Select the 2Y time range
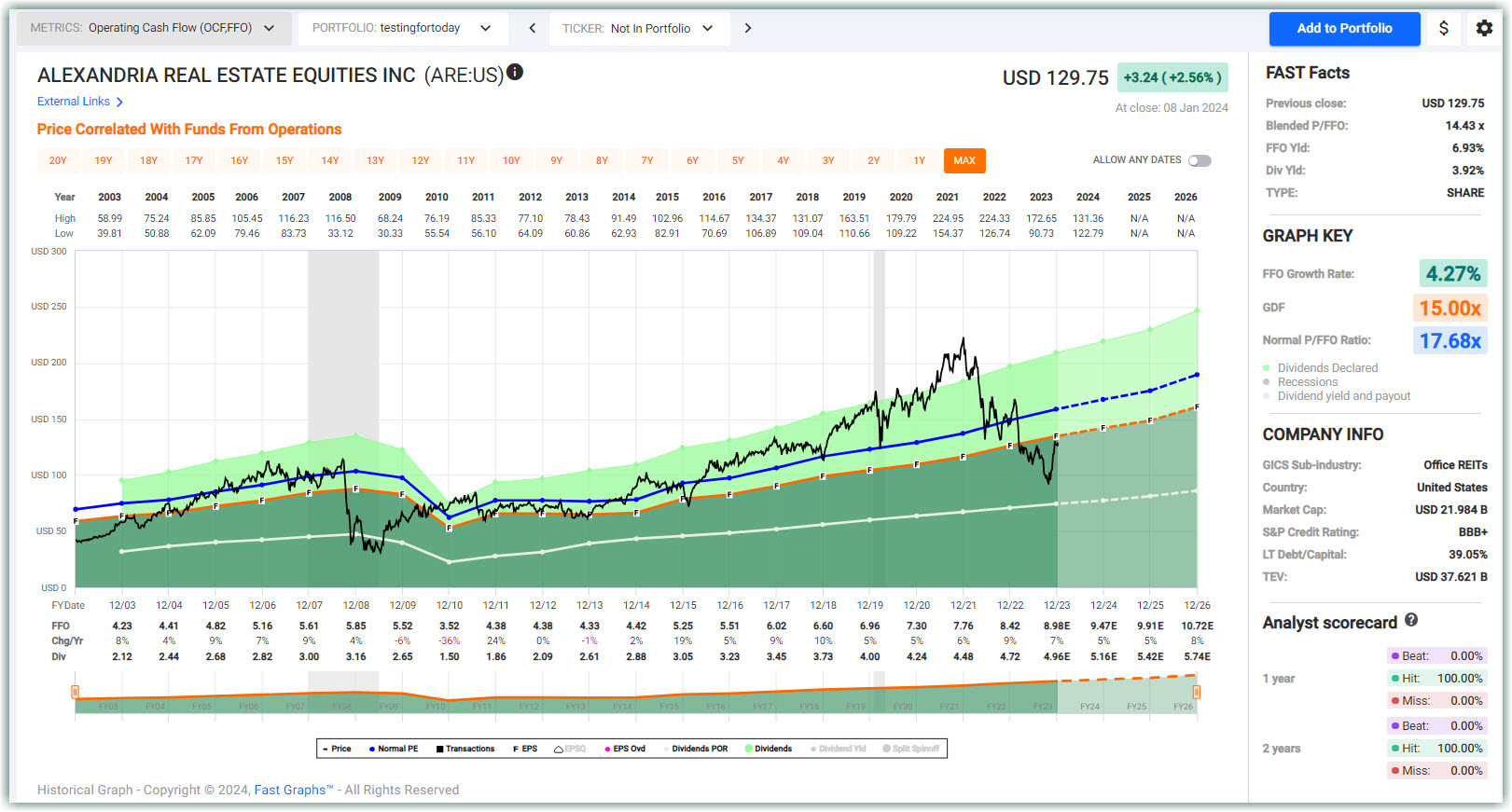 tap(874, 160)
